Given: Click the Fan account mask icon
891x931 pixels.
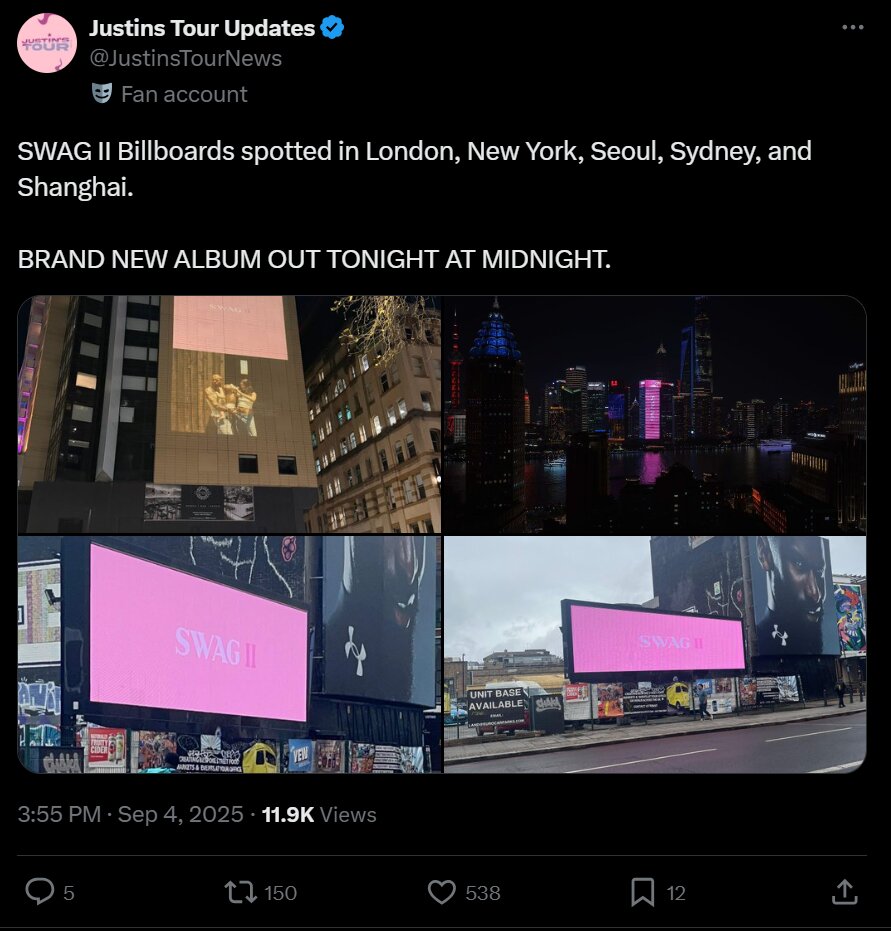Looking at the screenshot, I should tap(102, 94).
